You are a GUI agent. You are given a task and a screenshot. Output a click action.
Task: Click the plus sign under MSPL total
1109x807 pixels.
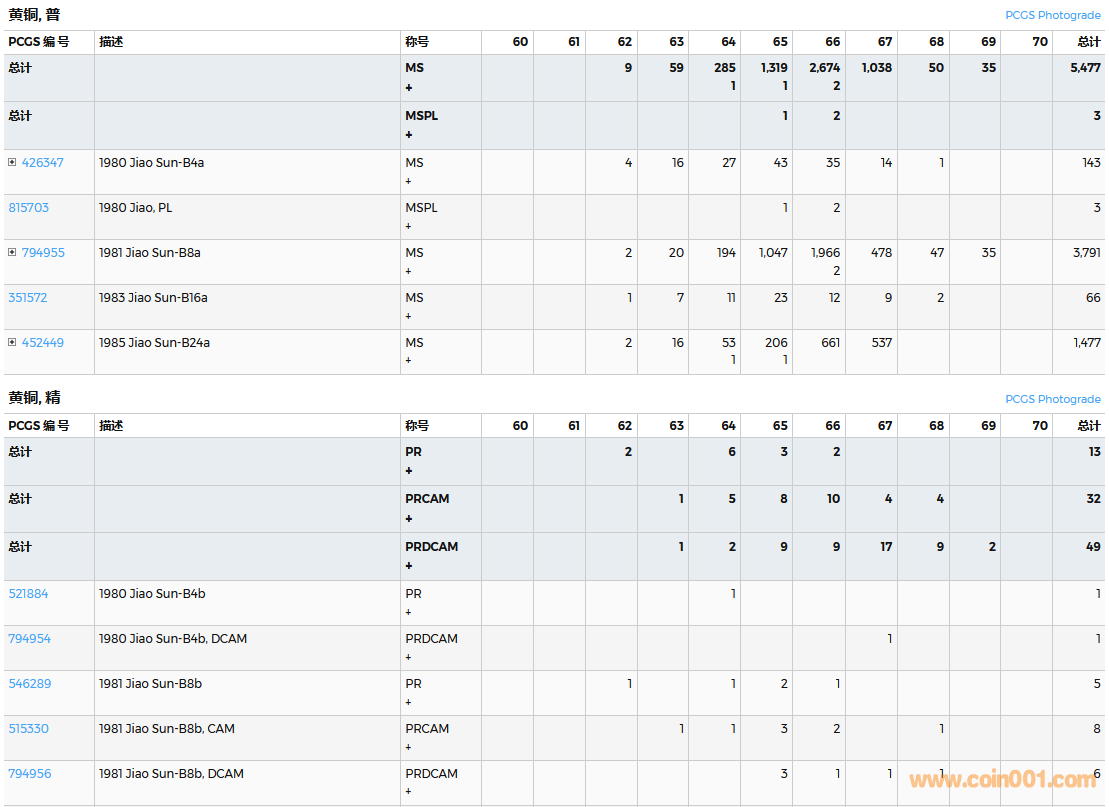pyautogui.click(x=409, y=134)
